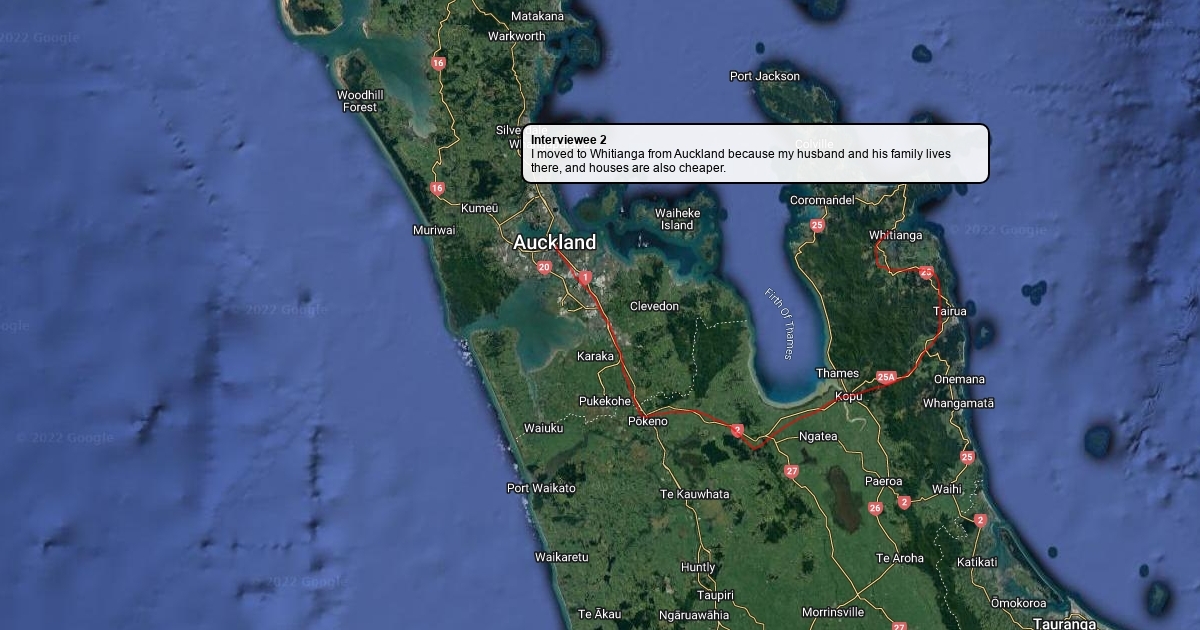The height and width of the screenshot is (630, 1200).
Task: Click the Waiuku label
Action: point(543,428)
